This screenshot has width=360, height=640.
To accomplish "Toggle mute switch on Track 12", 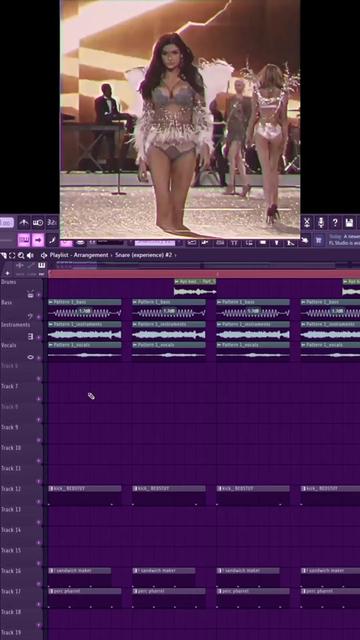I will [39, 501].
